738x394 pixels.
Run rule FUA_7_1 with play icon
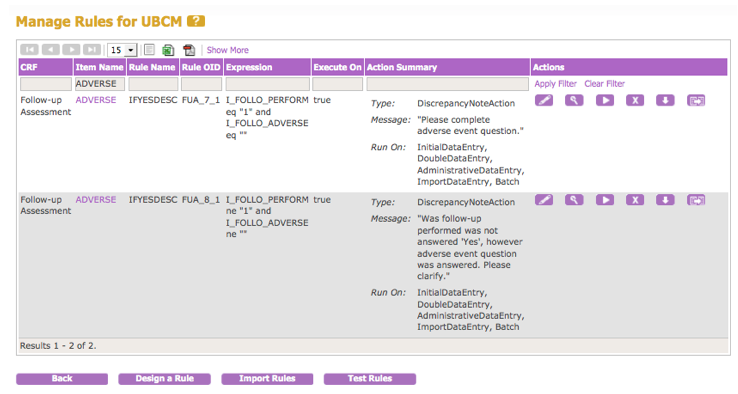[x=605, y=100]
